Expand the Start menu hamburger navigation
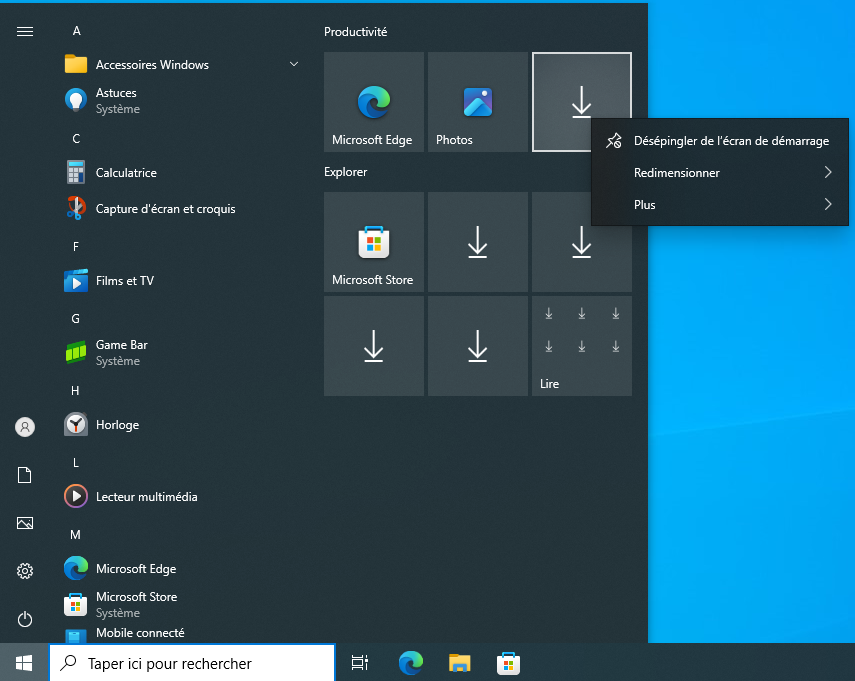The image size is (855, 681). [25, 32]
